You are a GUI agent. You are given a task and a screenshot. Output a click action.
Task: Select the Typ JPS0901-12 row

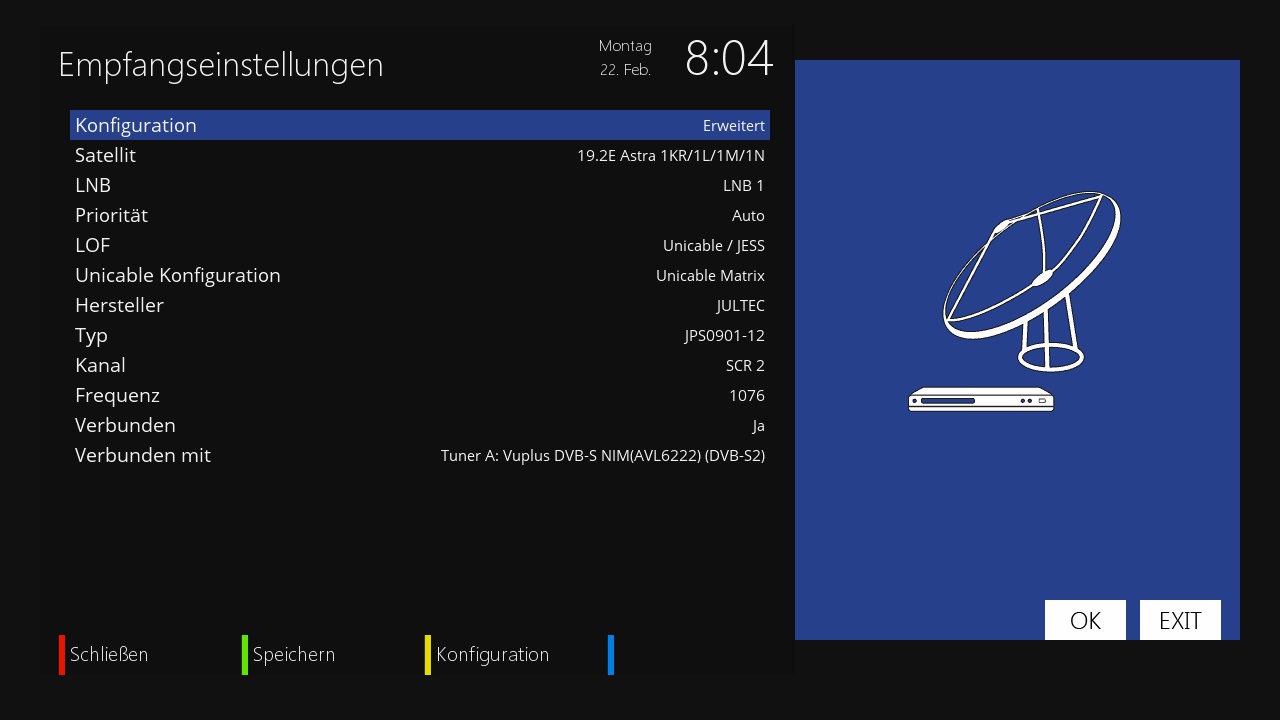point(420,335)
